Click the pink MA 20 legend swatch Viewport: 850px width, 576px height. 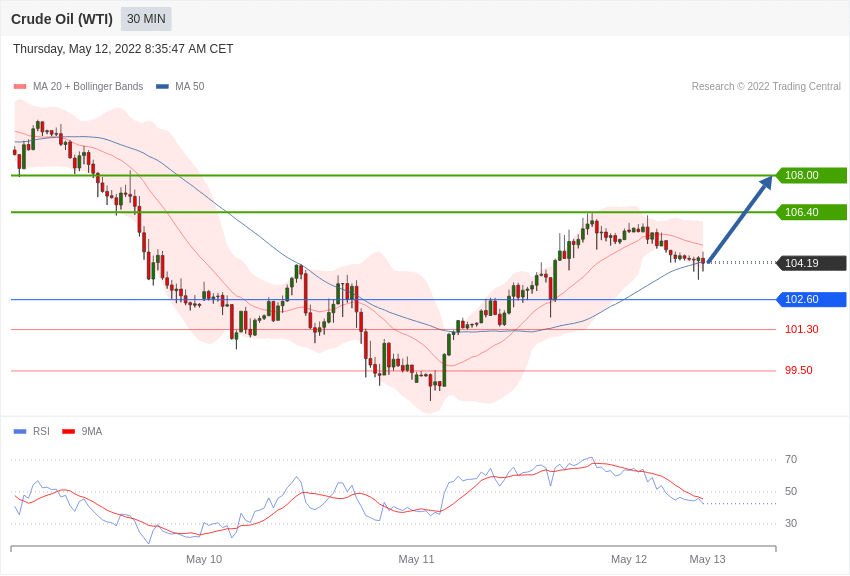(20, 87)
